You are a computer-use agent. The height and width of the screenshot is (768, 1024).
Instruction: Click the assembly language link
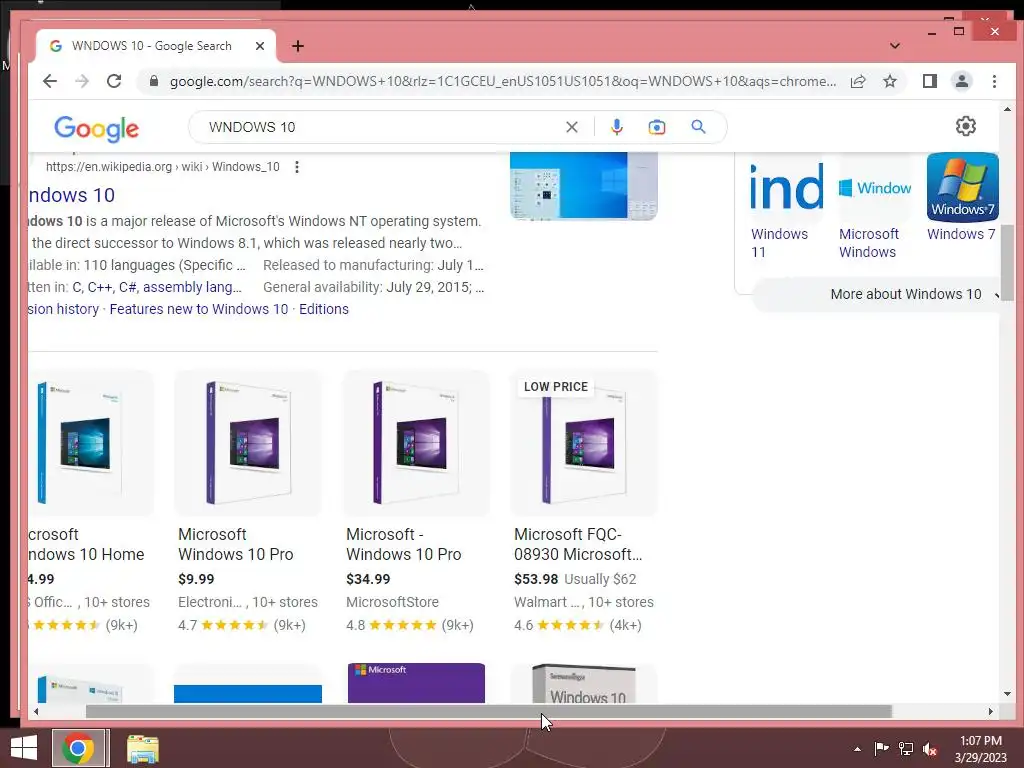pos(192,287)
